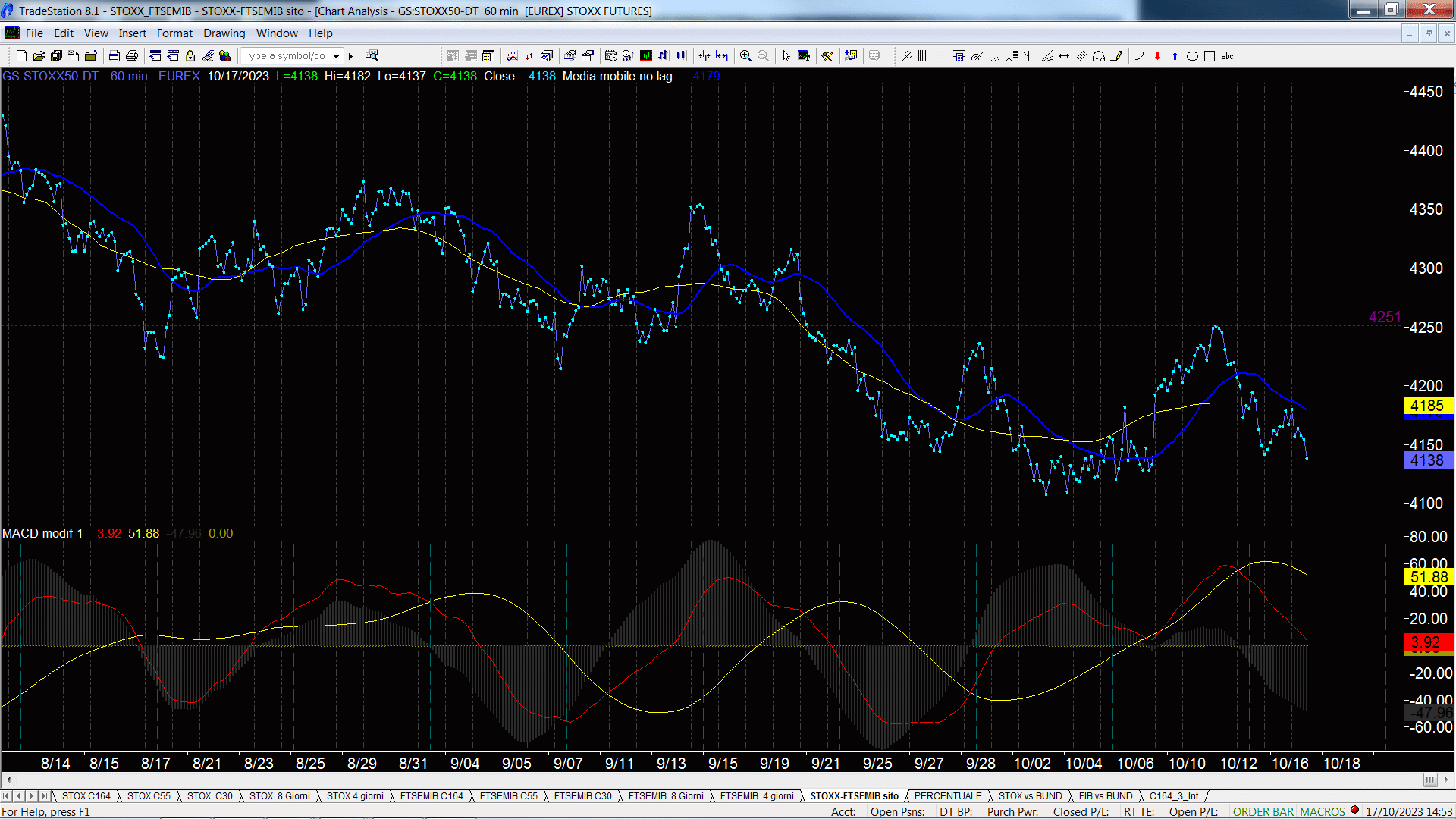Click the Zoom In magnifier icon
The width and height of the screenshot is (1456, 819).
click(745, 55)
